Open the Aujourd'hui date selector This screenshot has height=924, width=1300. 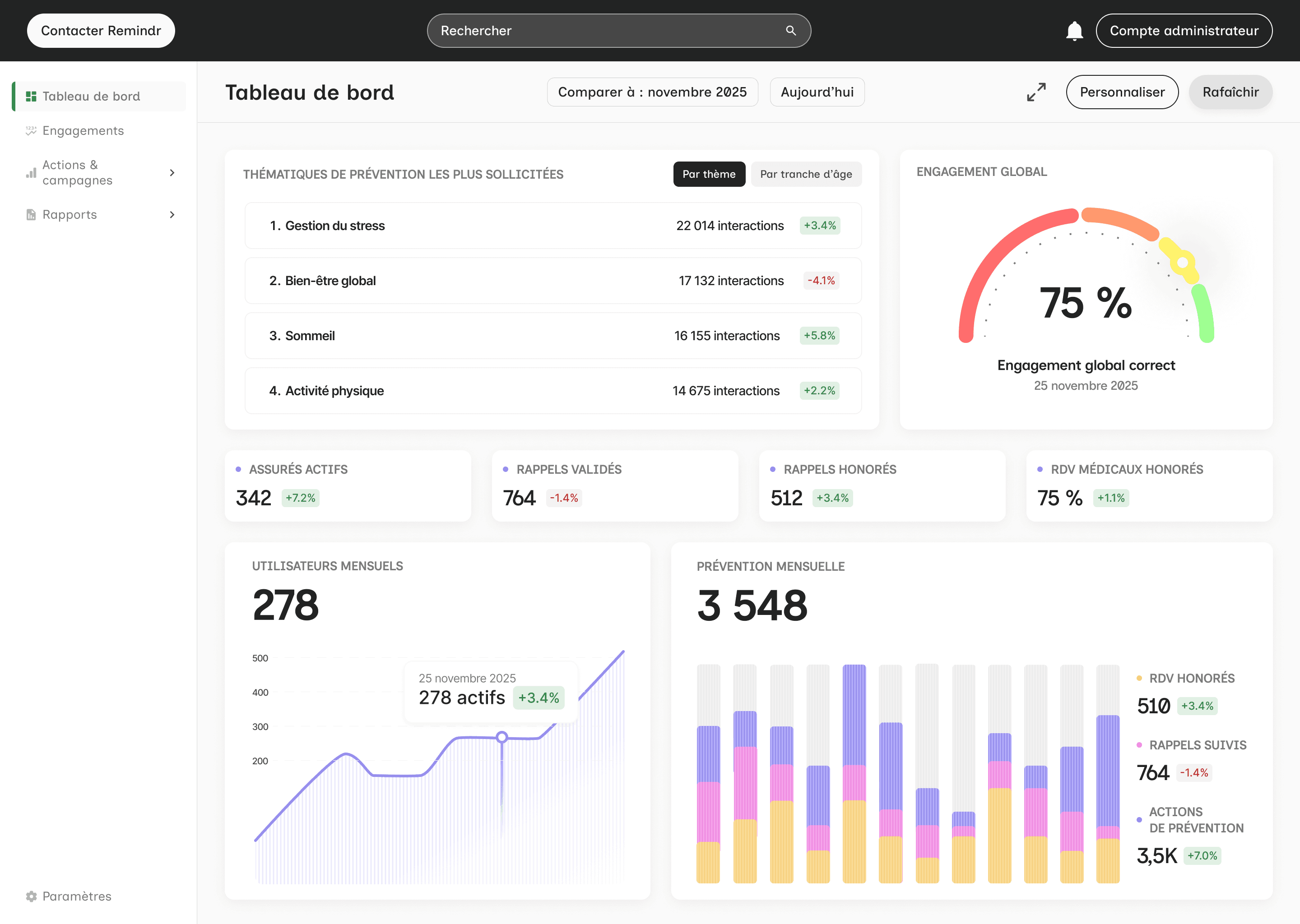coord(817,92)
